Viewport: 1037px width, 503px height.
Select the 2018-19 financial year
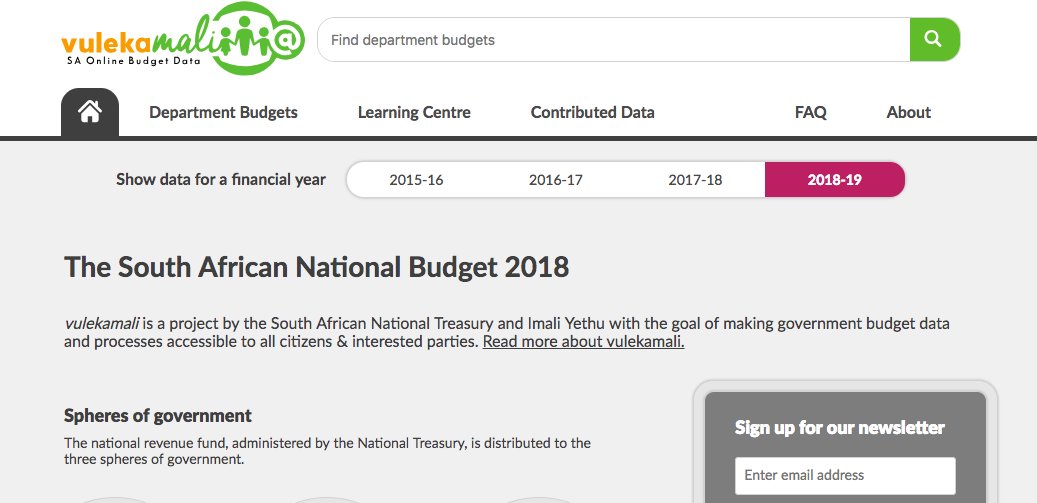coord(835,180)
